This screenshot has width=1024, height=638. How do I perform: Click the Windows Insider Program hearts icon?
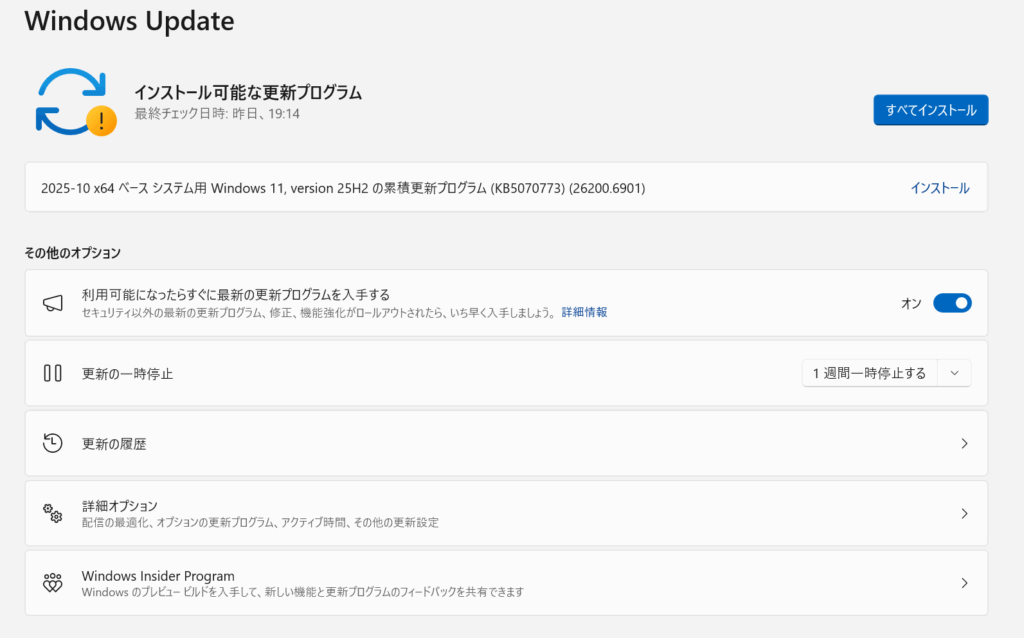point(53,583)
